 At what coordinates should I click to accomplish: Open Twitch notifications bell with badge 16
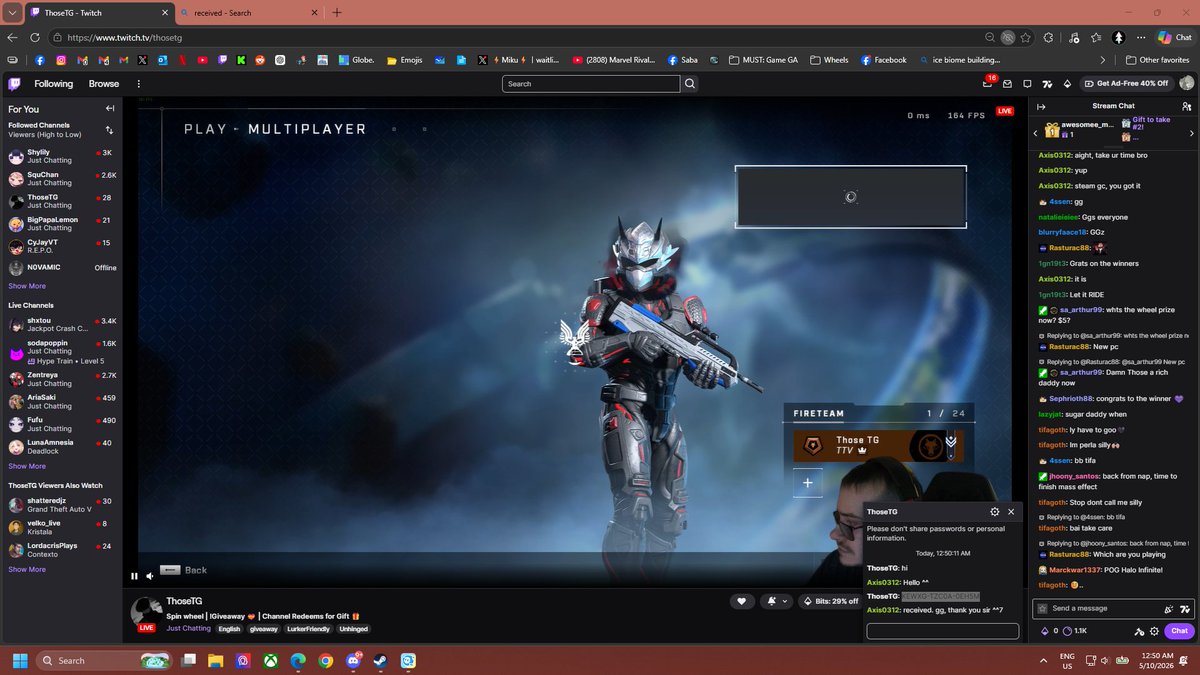click(988, 84)
